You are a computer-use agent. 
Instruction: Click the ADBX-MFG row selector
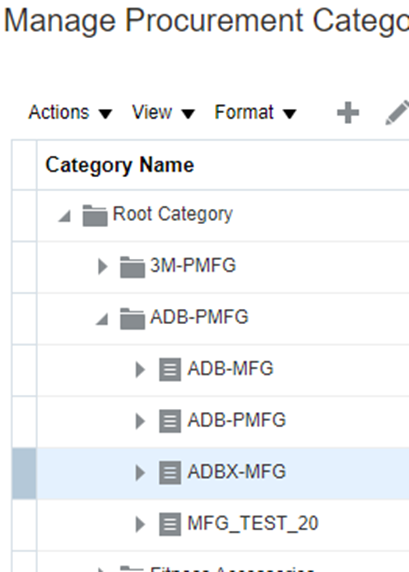tap(24, 474)
